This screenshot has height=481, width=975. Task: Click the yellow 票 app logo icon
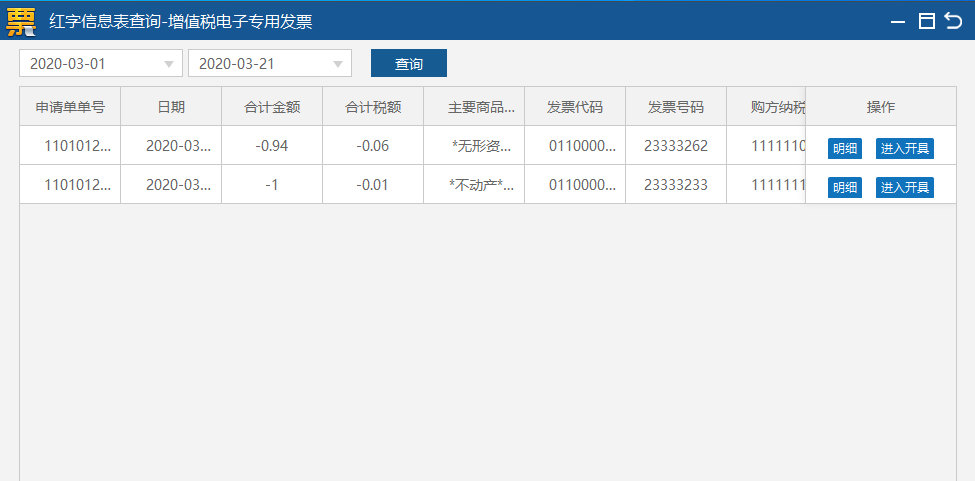(21, 22)
